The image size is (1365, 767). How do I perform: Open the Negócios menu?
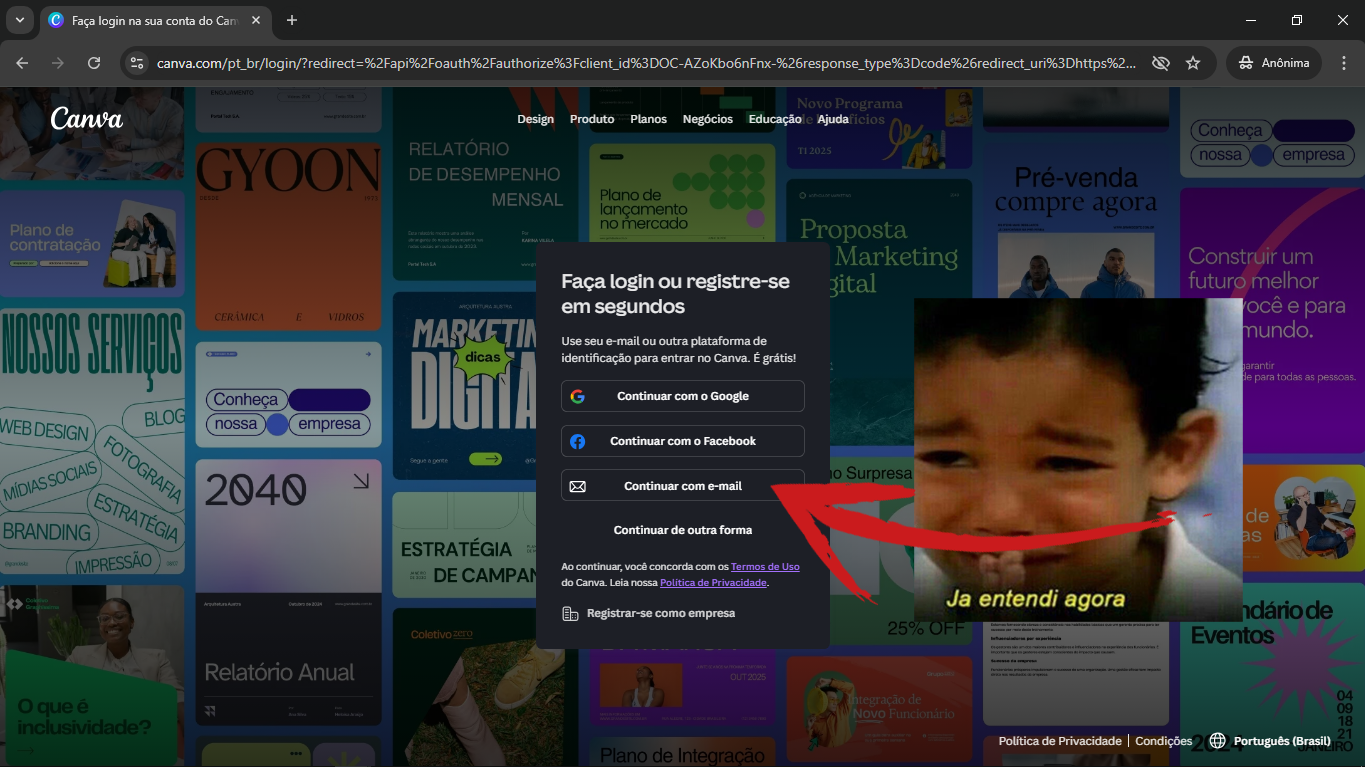708,119
